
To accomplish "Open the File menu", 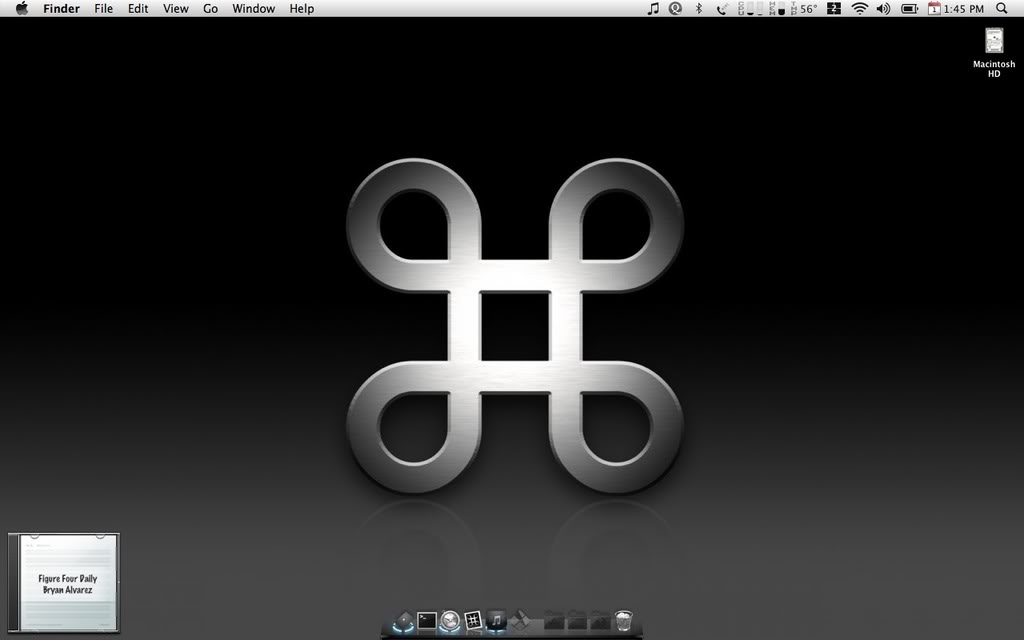I will [x=103, y=8].
